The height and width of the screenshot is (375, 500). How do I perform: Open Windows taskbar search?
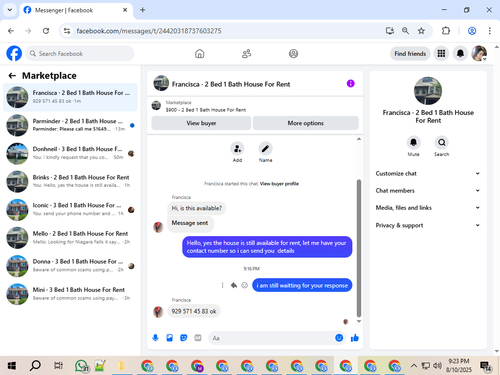(x=35, y=366)
